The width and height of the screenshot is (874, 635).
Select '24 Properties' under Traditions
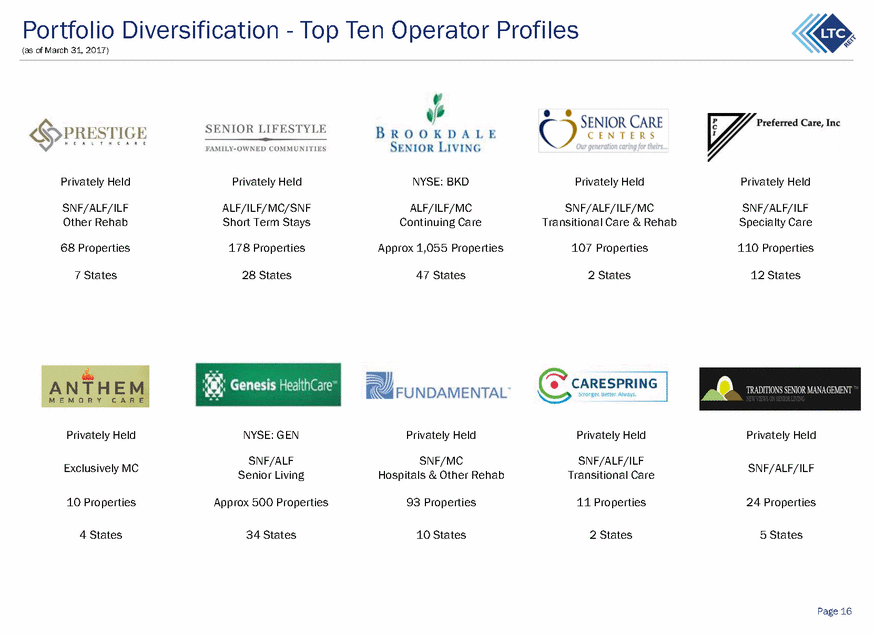(781, 502)
